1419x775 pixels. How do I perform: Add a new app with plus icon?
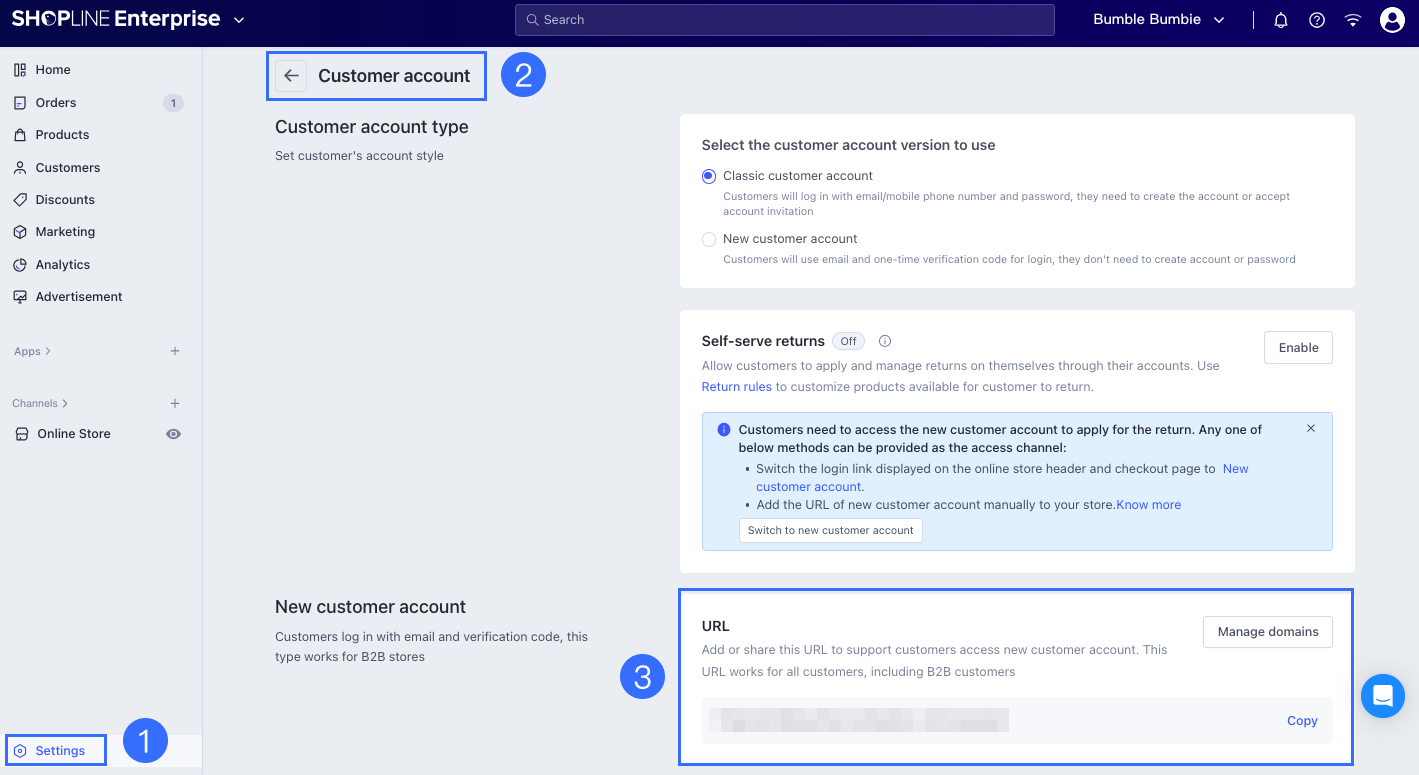pos(175,351)
